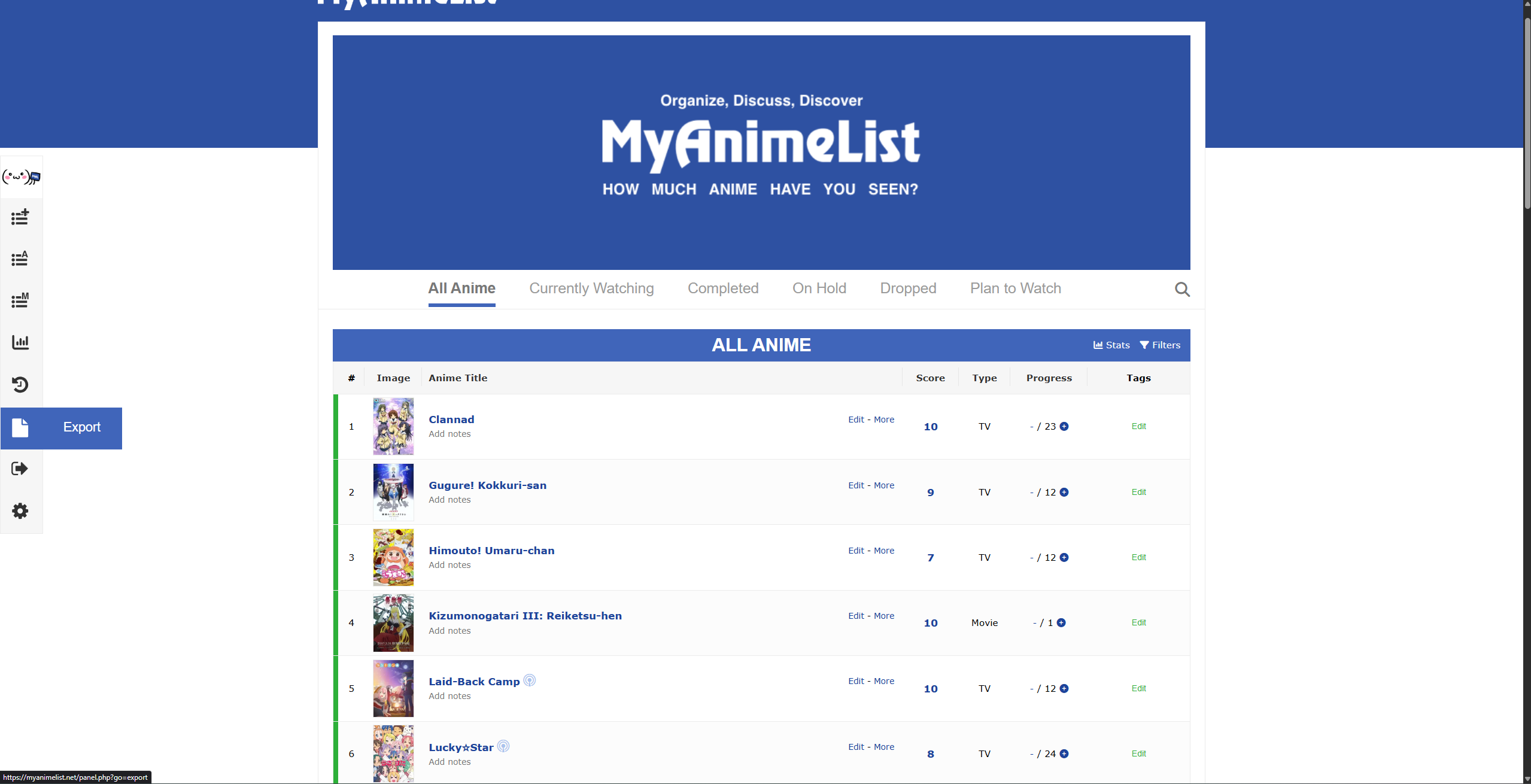Click the search magnifier icon
The image size is (1531, 784).
tap(1181, 289)
